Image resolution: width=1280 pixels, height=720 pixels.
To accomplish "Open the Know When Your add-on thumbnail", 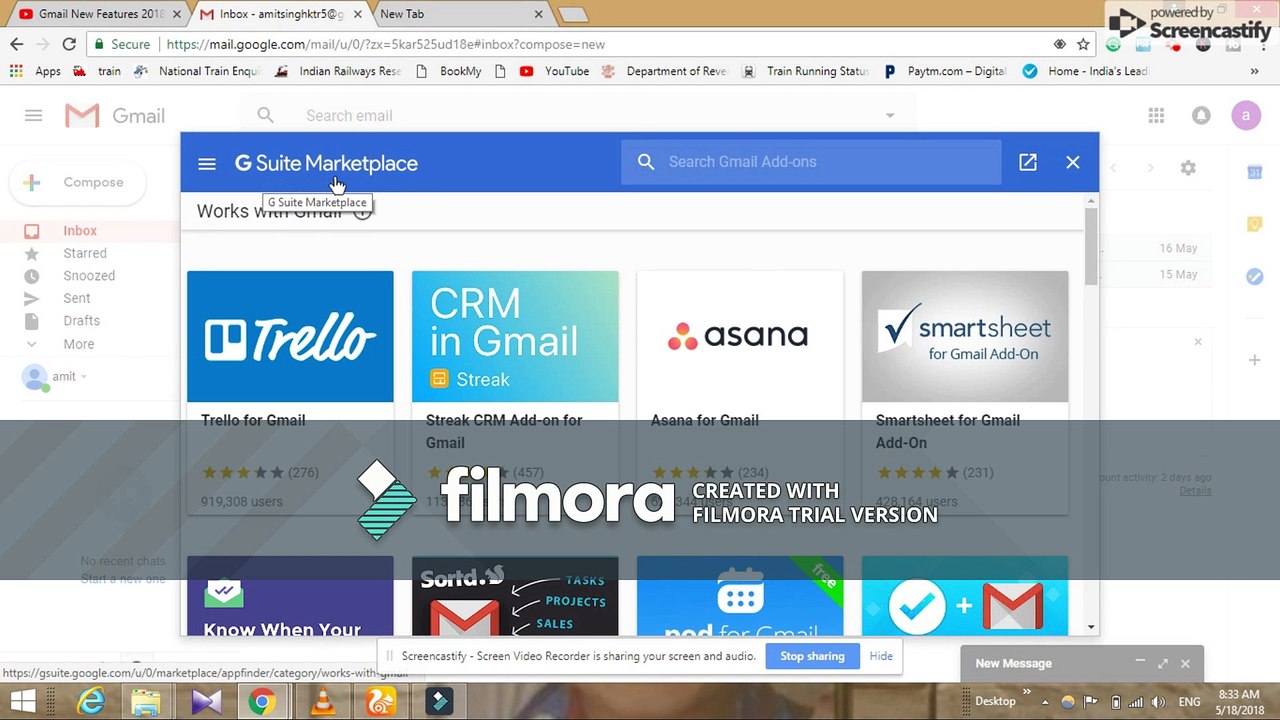I will pyautogui.click(x=290, y=596).
